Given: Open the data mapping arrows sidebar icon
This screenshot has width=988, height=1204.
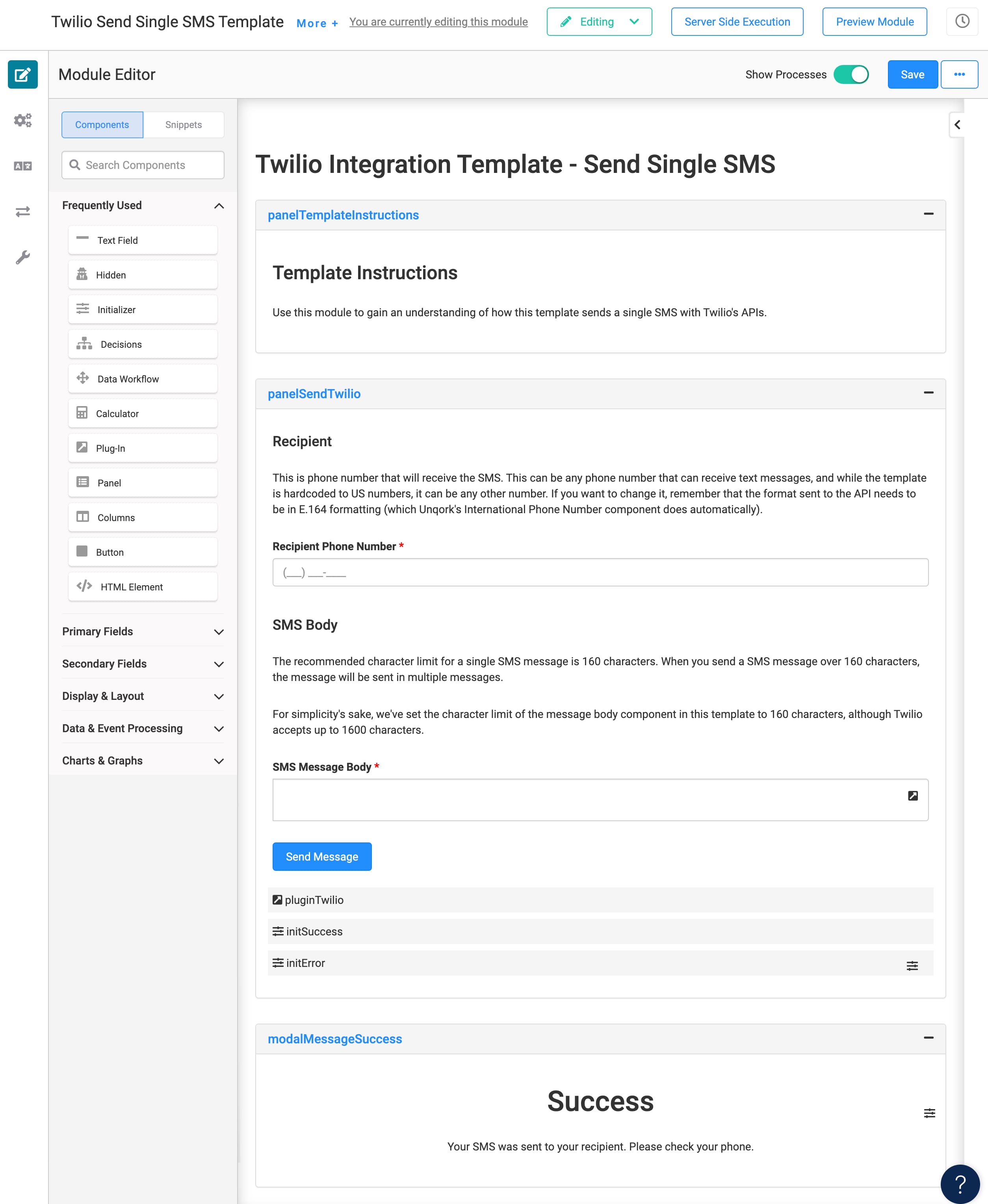Looking at the screenshot, I should [x=23, y=211].
